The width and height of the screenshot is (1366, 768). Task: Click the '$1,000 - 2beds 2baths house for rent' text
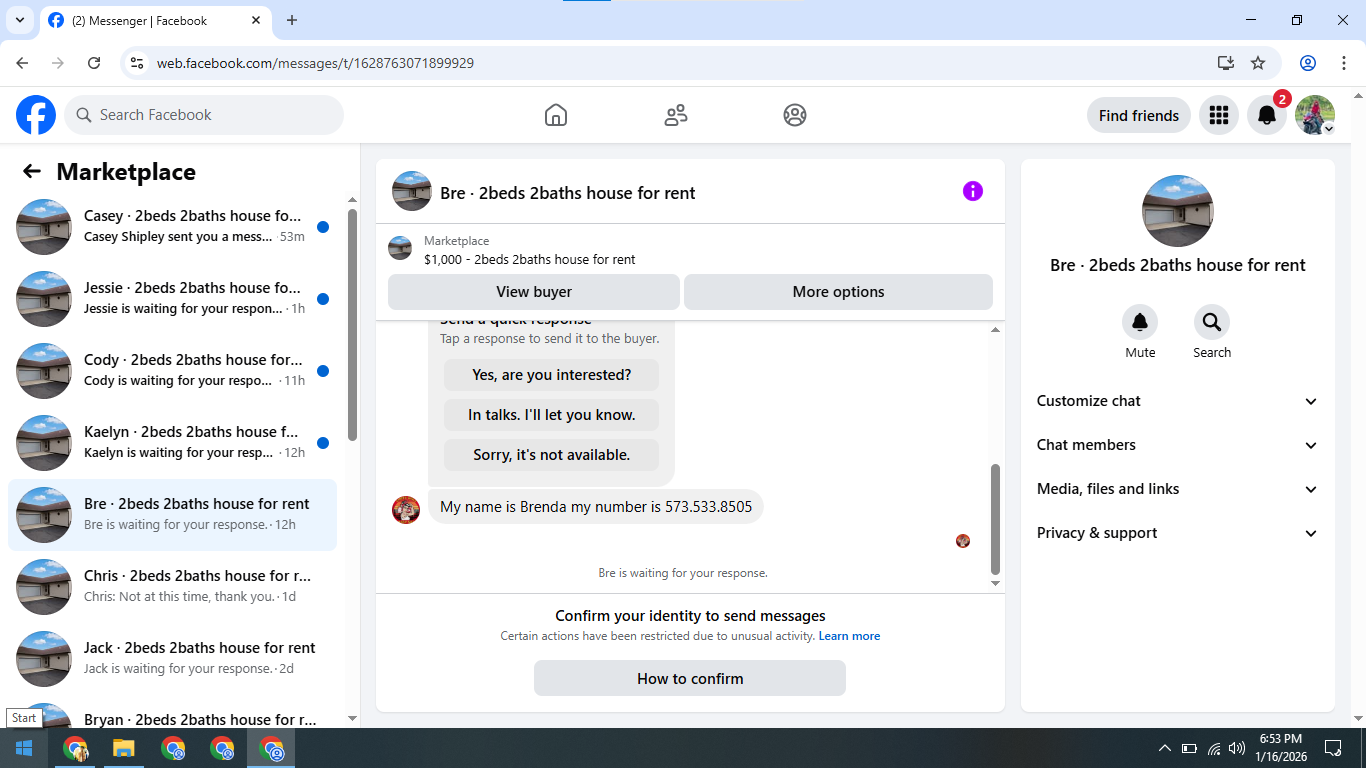(x=530, y=259)
